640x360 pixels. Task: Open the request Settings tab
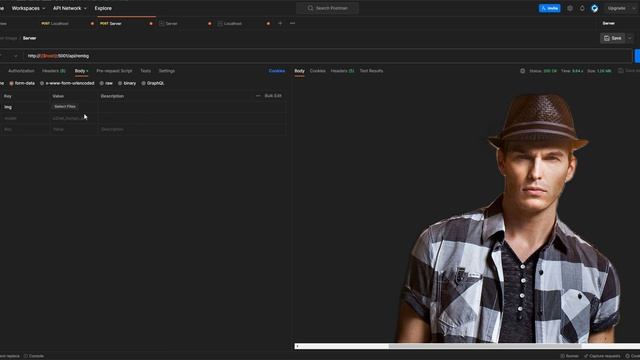[x=167, y=71]
